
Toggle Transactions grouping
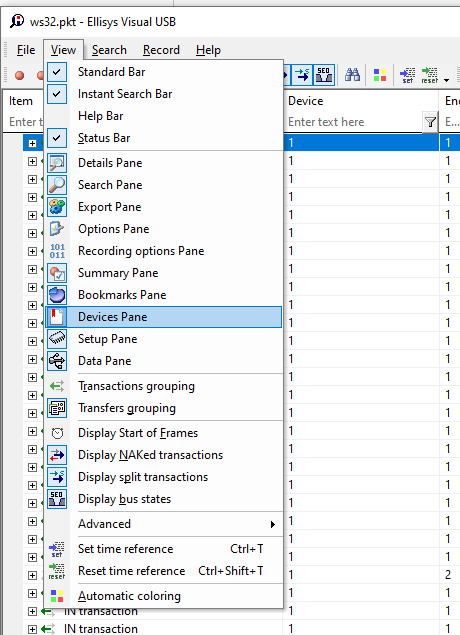pos(164,386)
